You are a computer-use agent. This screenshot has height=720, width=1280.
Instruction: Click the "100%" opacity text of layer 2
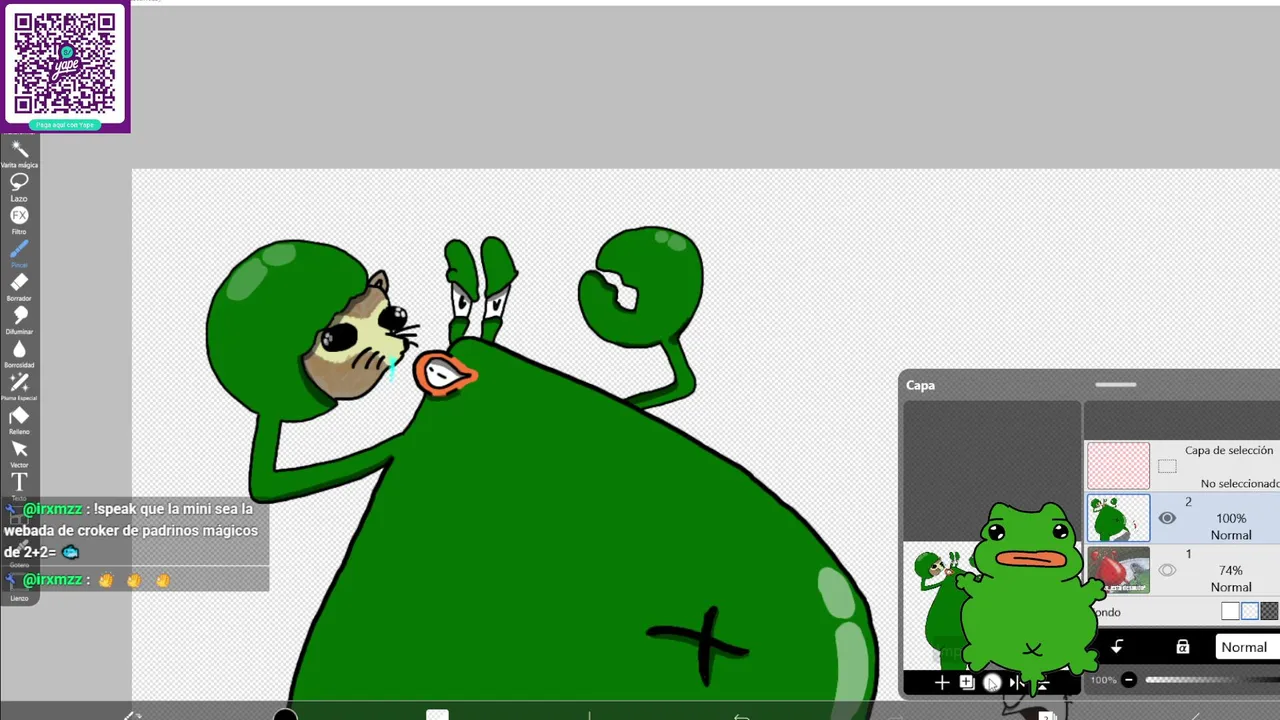pos(1231,518)
